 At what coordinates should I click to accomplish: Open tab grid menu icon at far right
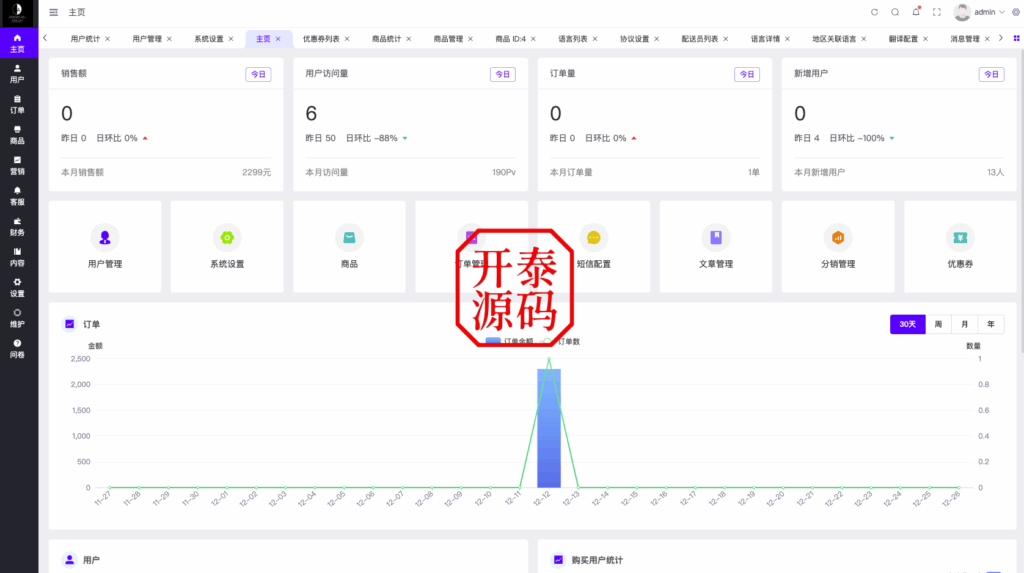[1016, 39]
